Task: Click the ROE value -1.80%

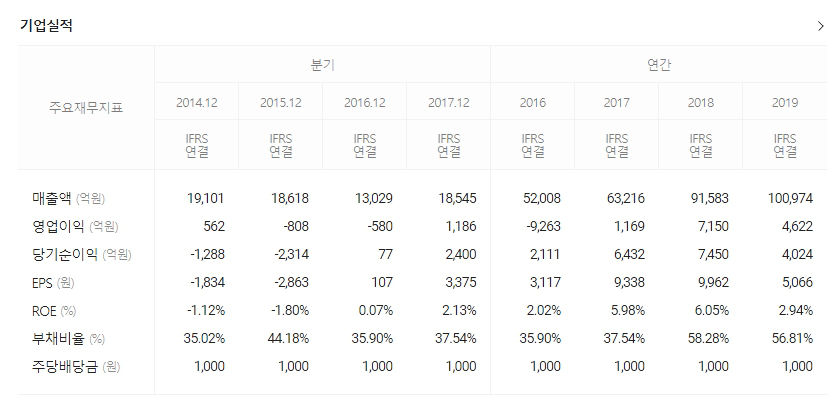Action: tap(290, 310)
